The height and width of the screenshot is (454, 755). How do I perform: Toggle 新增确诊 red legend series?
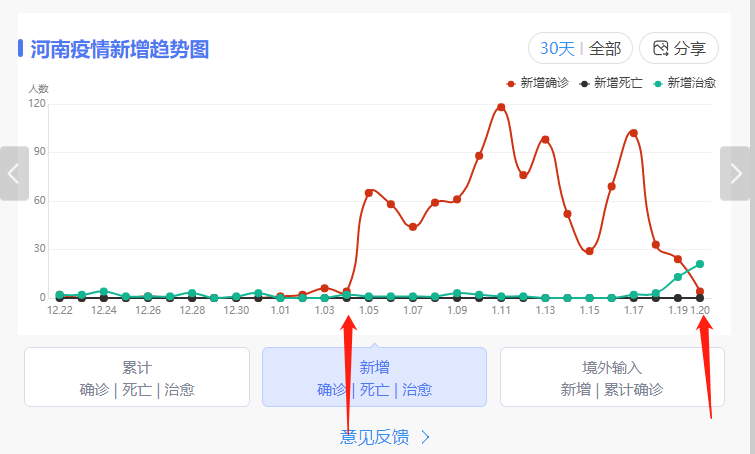tap(538, 83)
